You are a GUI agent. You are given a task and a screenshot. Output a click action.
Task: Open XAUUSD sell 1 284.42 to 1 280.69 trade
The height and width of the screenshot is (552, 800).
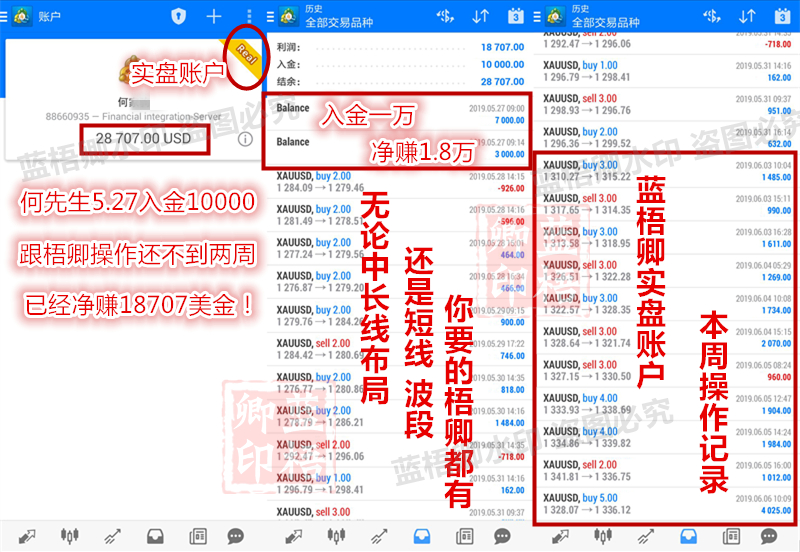click(400, 349)
